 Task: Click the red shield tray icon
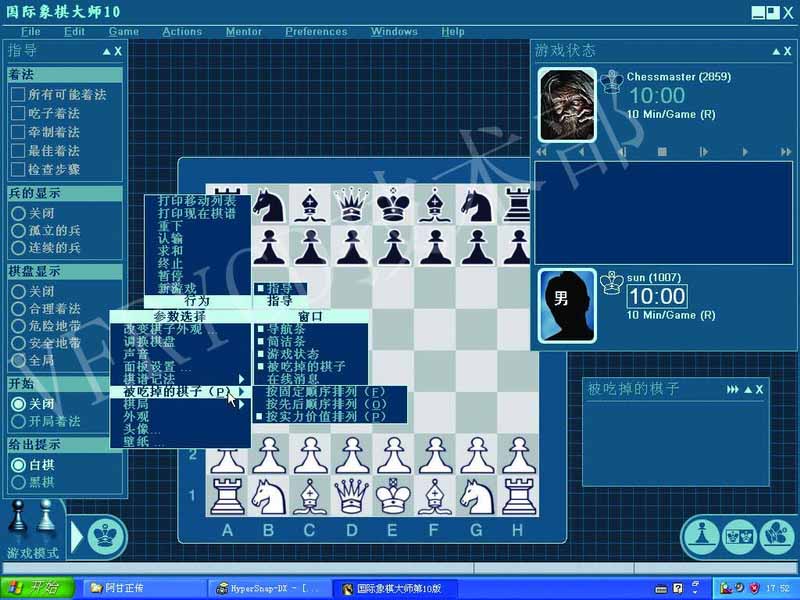pyautogui.click(x=755, y=588)
